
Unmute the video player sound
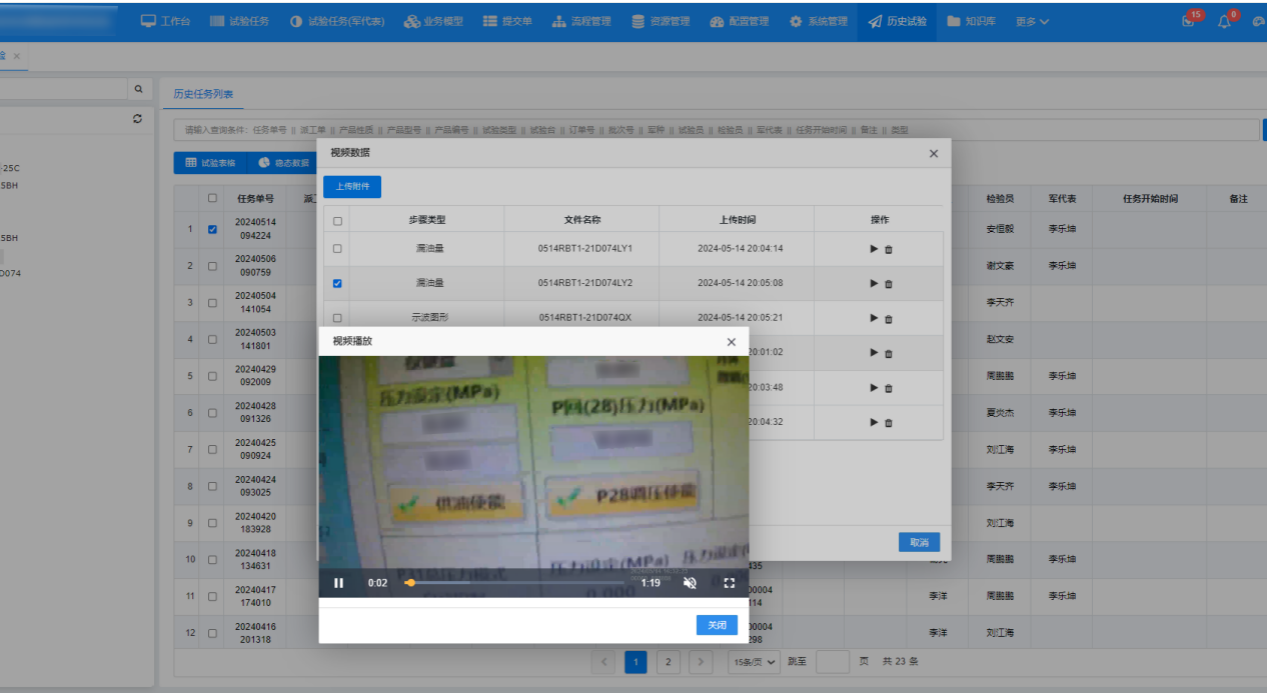coord(689,583)
